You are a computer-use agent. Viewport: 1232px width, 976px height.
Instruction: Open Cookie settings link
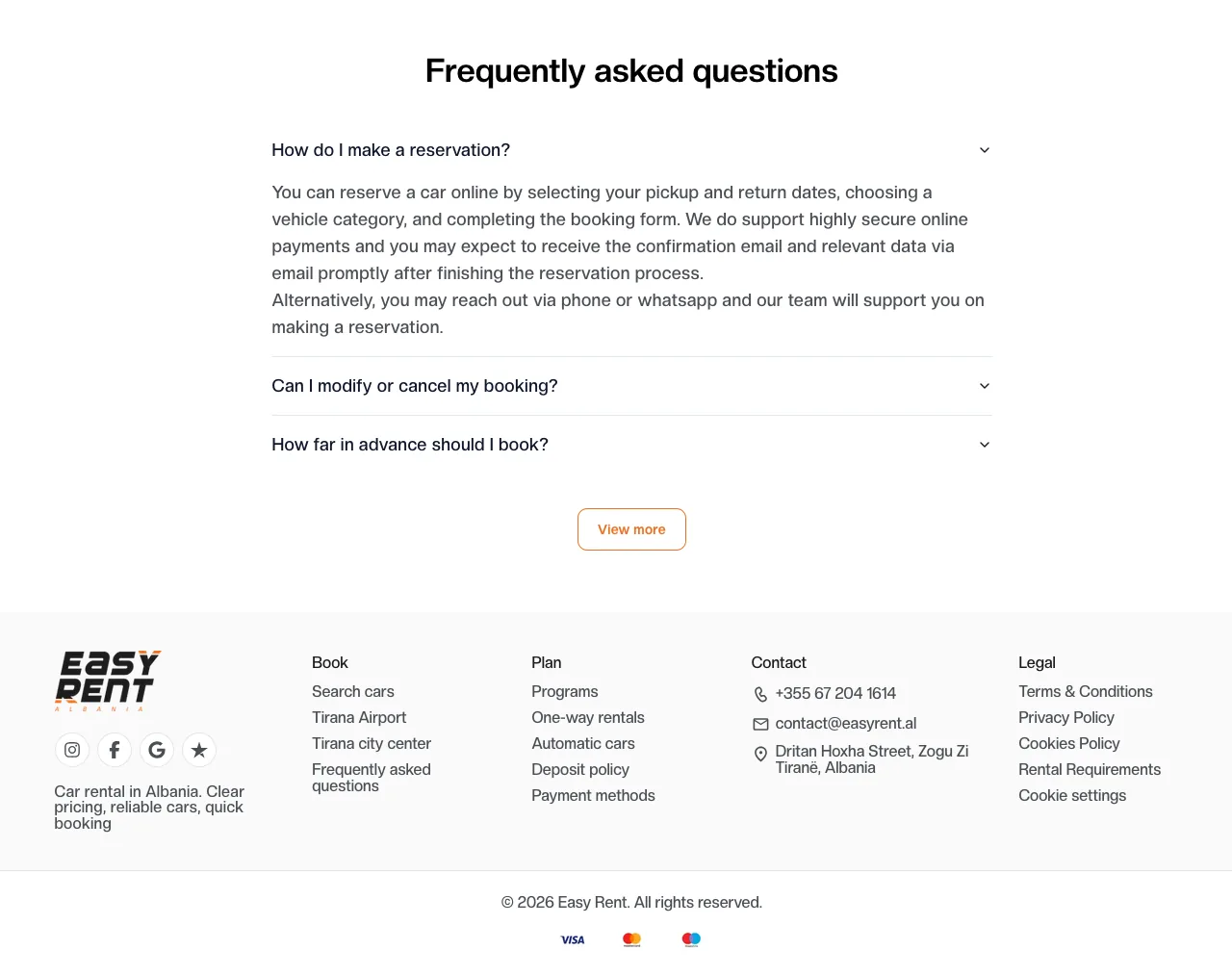1072,795
